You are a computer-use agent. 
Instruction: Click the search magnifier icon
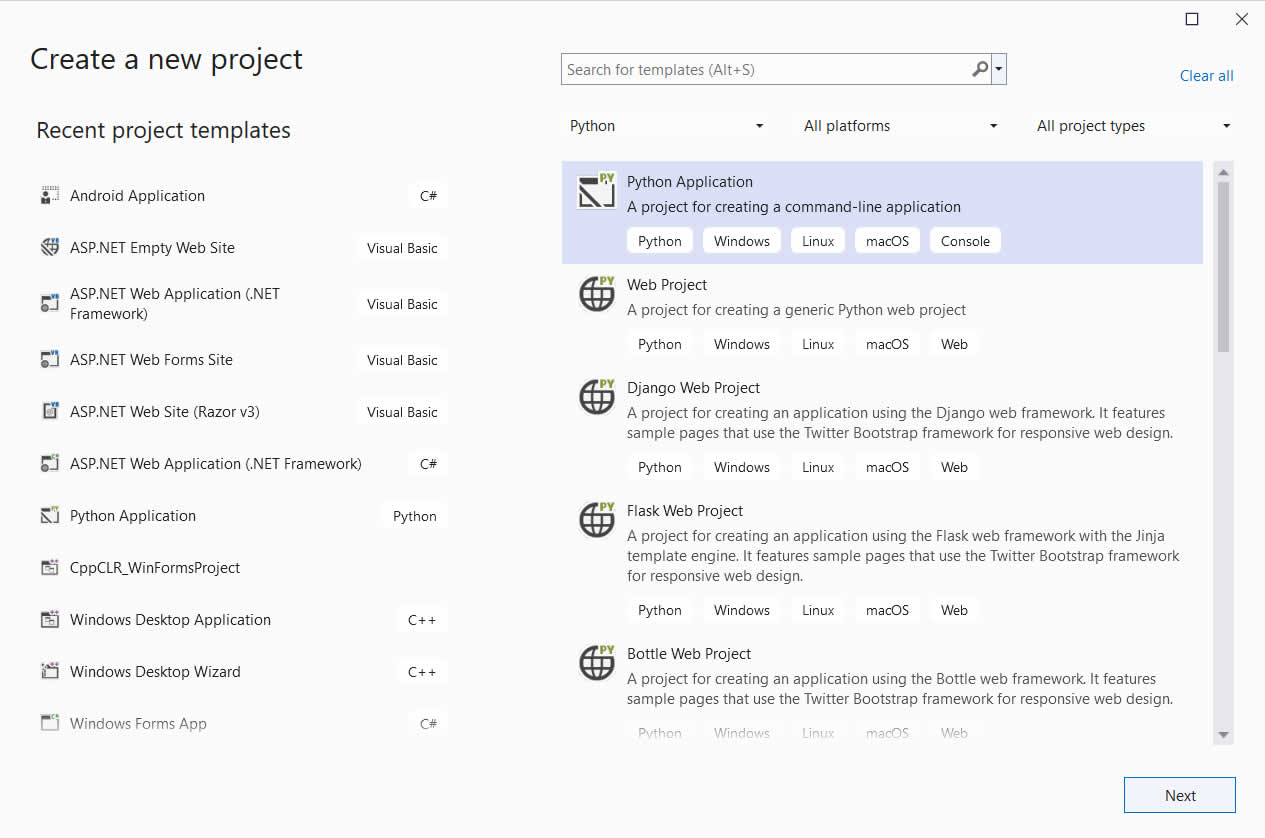[979, 70]
